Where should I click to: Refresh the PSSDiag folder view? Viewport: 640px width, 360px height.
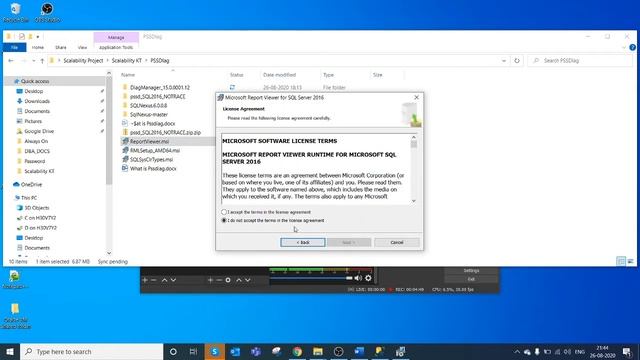(517, 60)
